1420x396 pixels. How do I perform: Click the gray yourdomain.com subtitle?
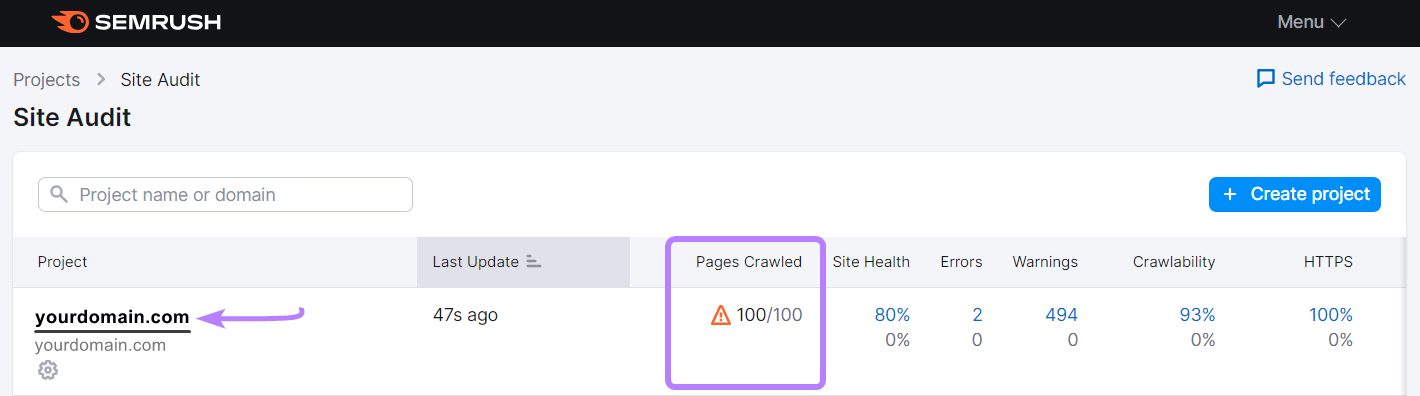100,345
